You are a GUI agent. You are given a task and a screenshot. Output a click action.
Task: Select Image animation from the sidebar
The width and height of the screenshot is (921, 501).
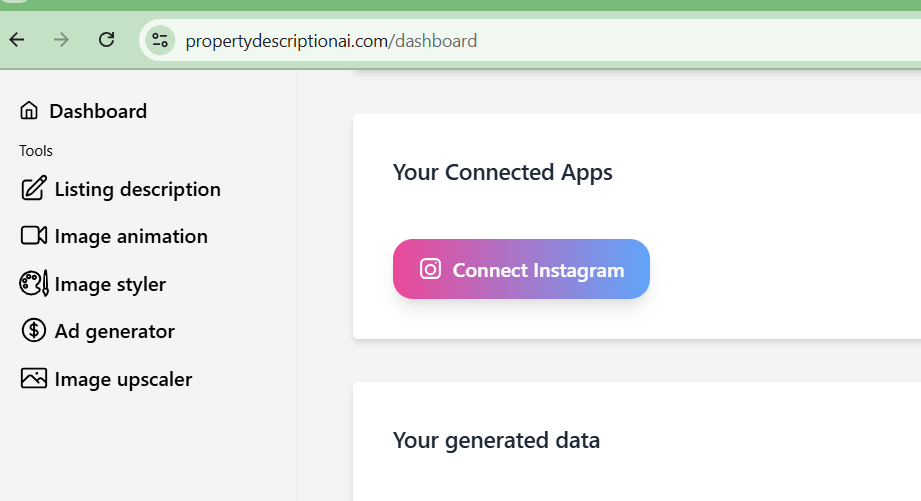[x=131, y=236]
